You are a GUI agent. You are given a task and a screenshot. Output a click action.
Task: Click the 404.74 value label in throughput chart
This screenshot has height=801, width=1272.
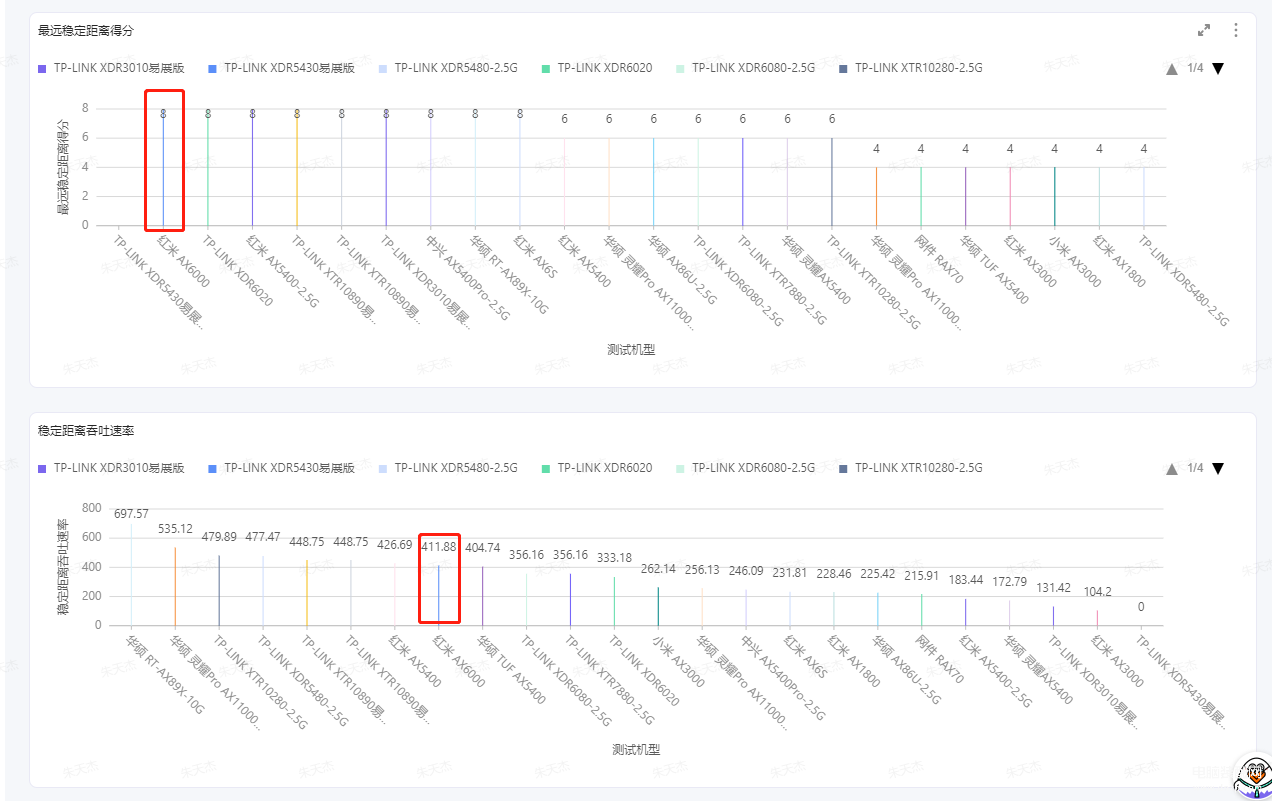click(x=482, y=548)
